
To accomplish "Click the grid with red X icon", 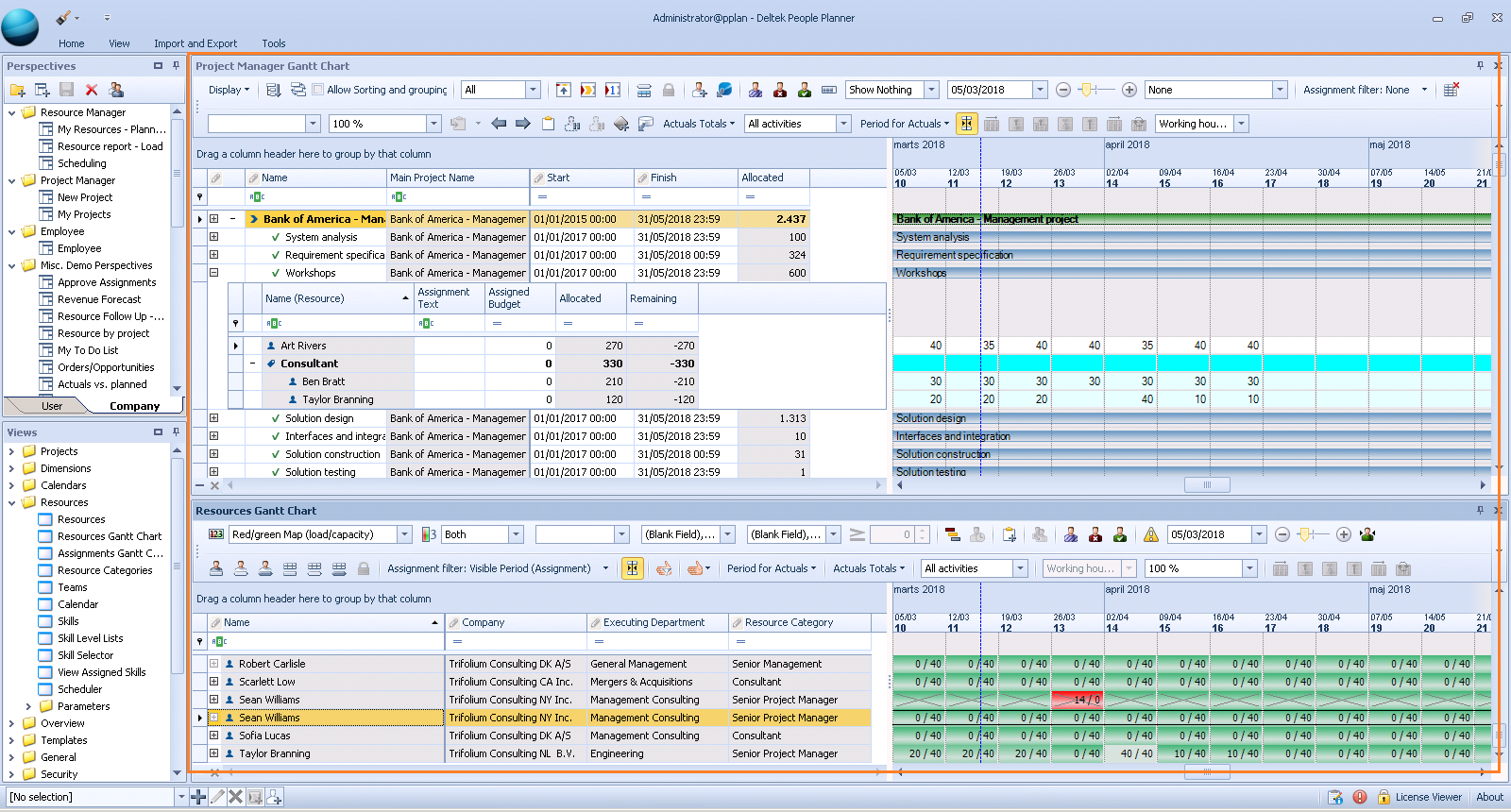I will (x=1452, y=90).
